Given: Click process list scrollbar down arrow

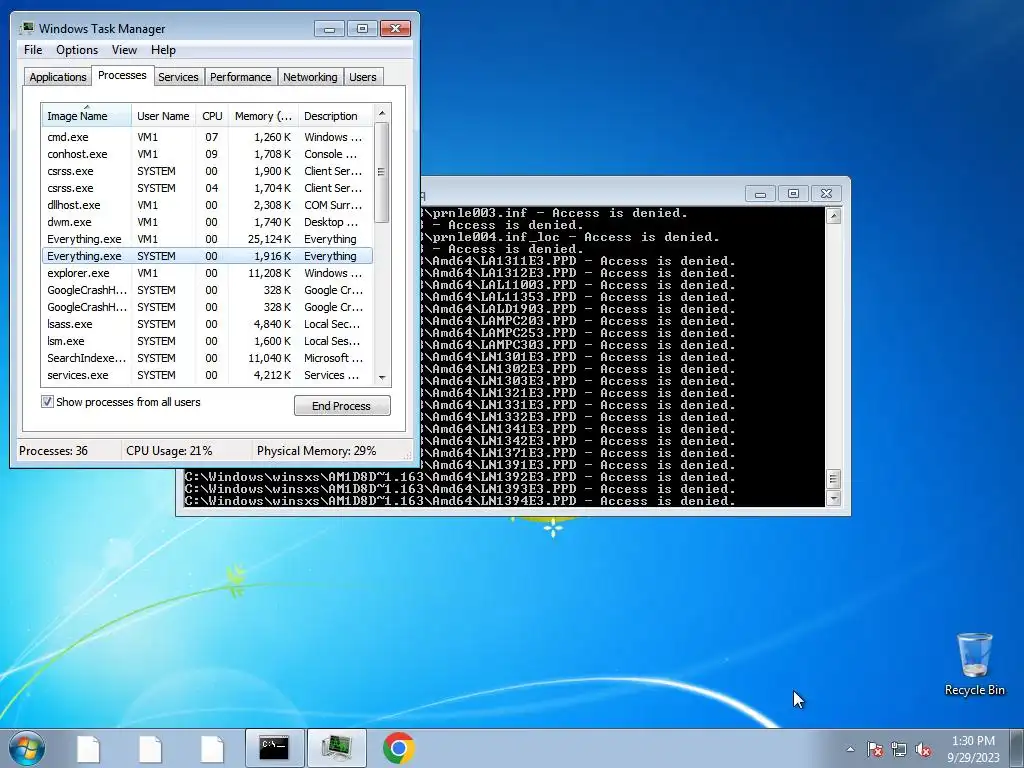Looking at the screenshot, I should [382, 377].
